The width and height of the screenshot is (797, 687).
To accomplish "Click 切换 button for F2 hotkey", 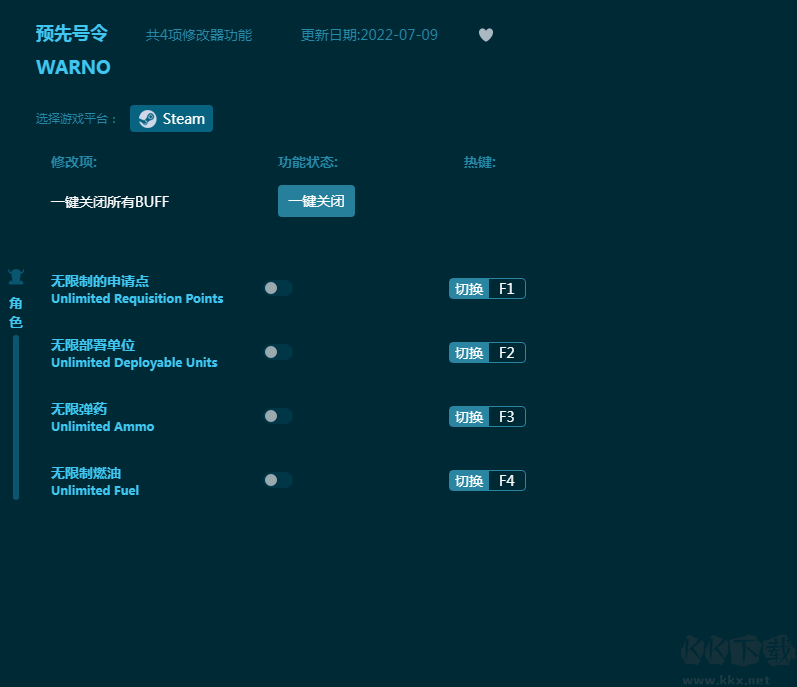I will [469, 353].
